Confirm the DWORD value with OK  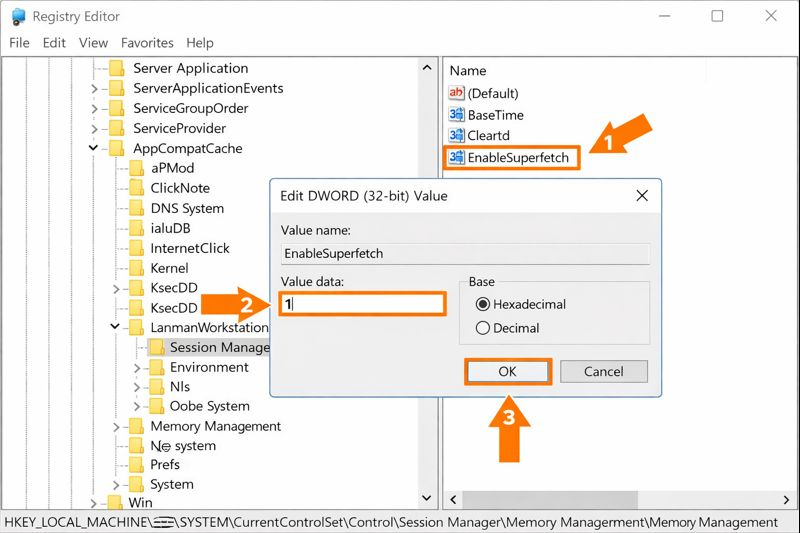tap(508, 371)
